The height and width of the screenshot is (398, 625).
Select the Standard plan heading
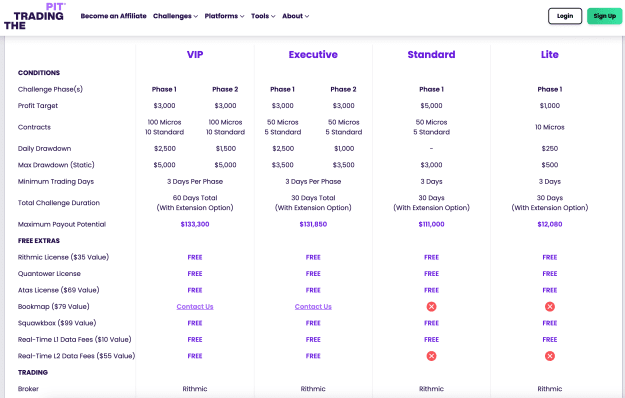[x=431, y=55]
